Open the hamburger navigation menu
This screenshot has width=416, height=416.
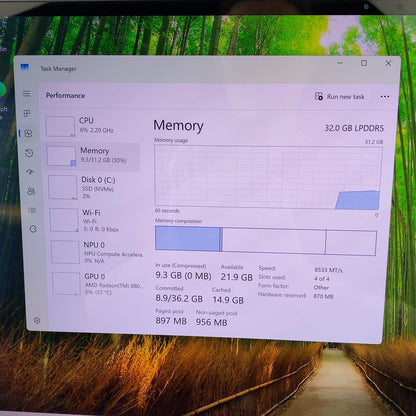[x=26, y=94]
